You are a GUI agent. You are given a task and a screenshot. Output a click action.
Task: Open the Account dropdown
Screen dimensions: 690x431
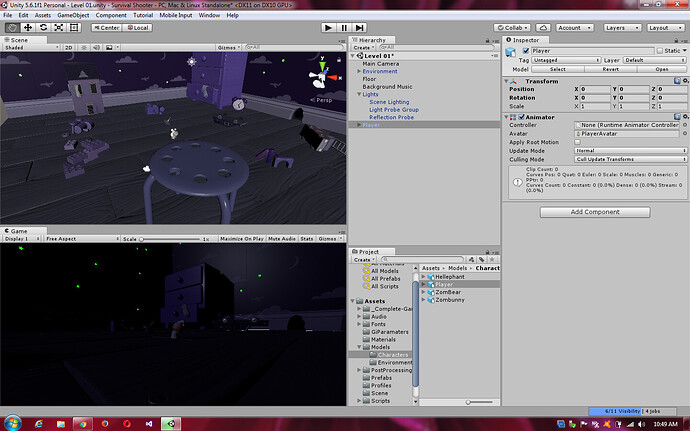pos(575,28)
